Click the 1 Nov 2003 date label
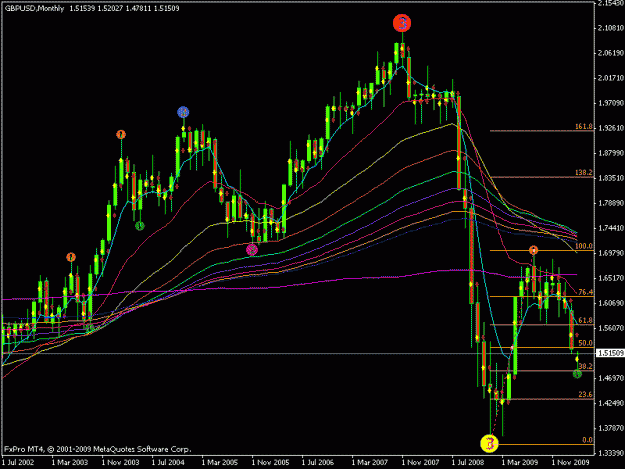Viewport: 625px width, 469px height. [120, 462]
